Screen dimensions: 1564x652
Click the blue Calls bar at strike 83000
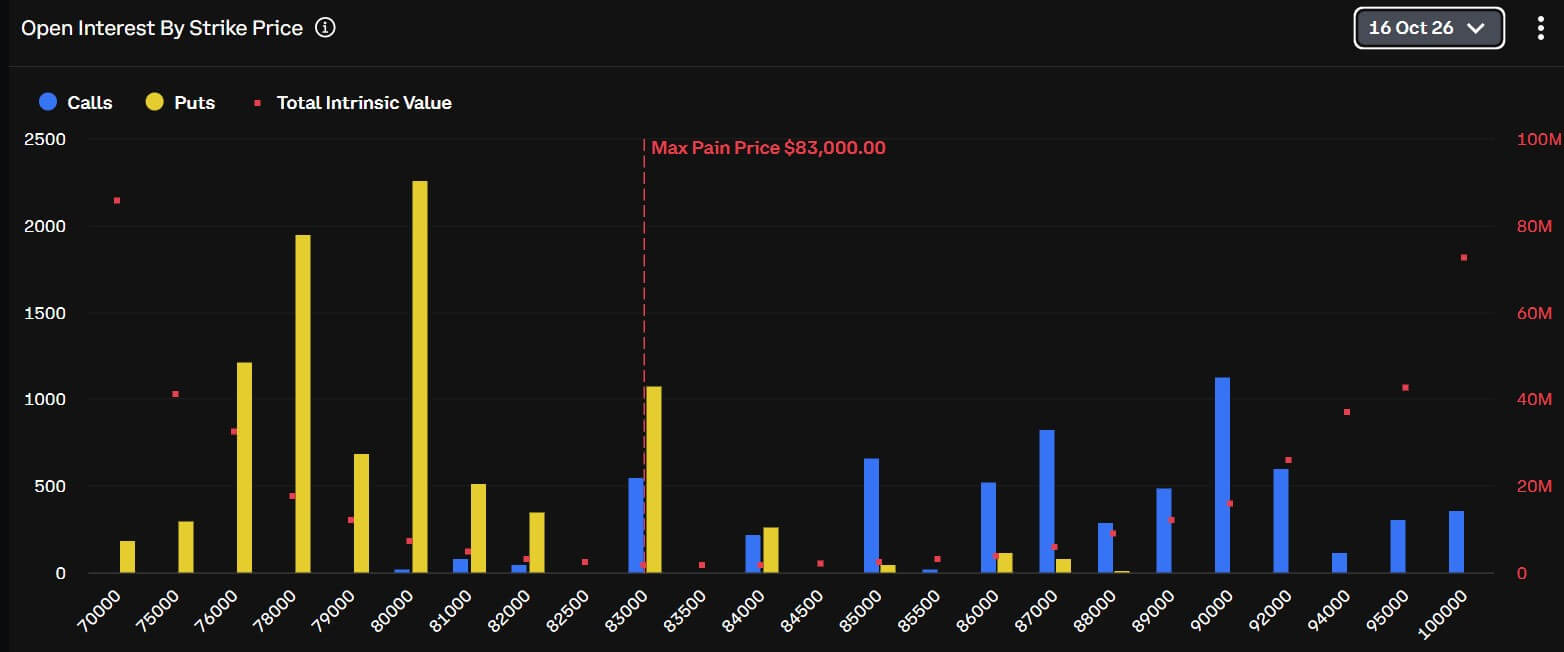point(636,526)
